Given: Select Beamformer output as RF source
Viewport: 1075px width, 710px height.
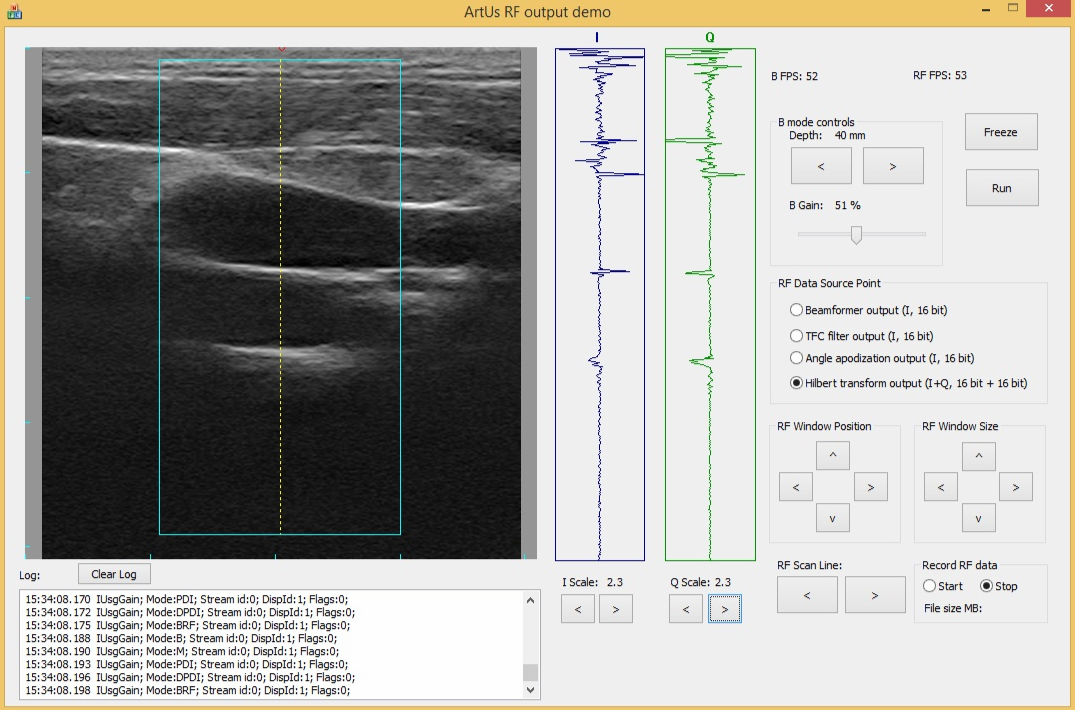Looking at the screenshot, I should pyautogui.click(x=797, y=310).
